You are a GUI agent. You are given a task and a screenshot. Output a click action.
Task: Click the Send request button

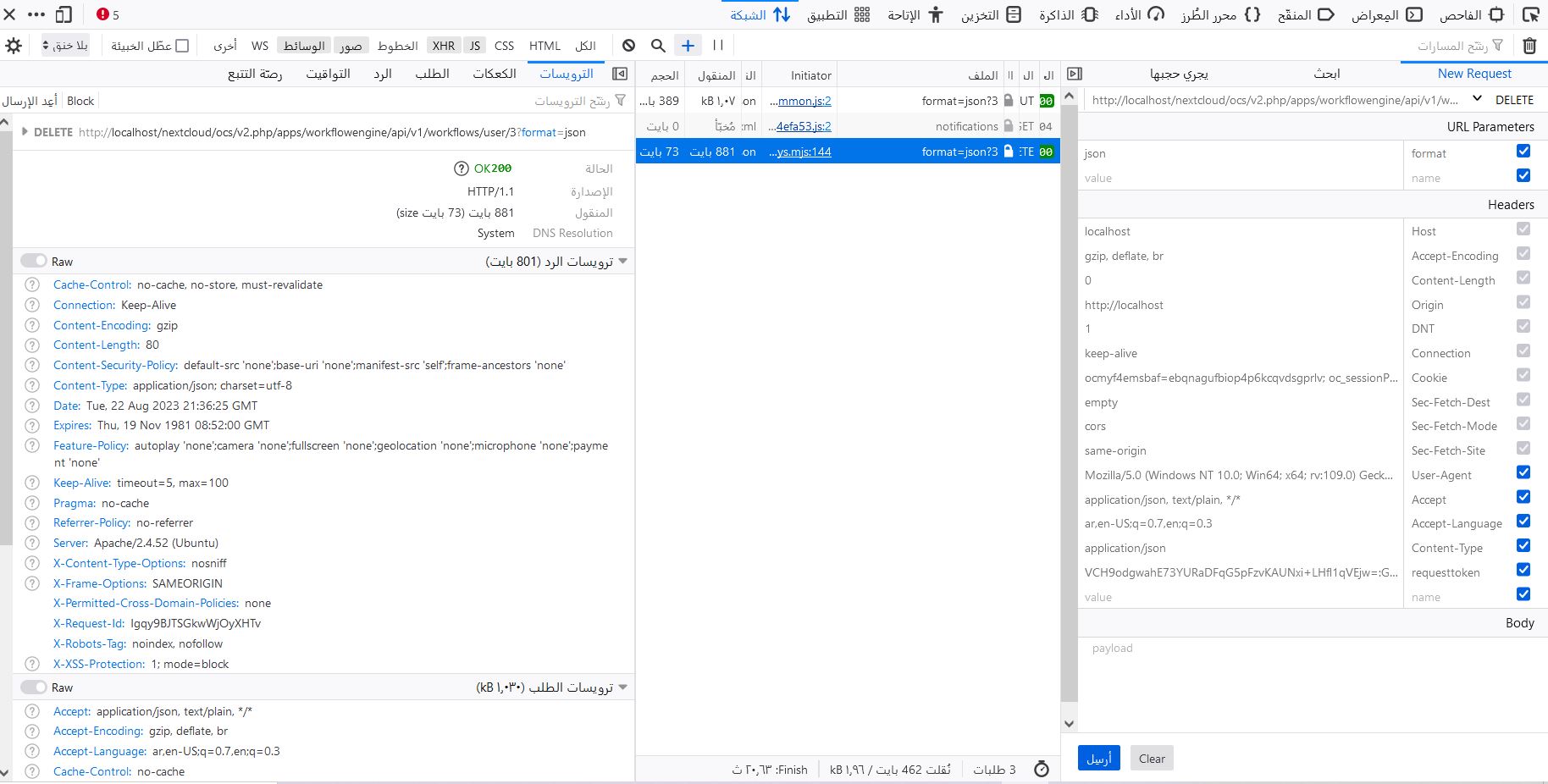pos(1099,758)
